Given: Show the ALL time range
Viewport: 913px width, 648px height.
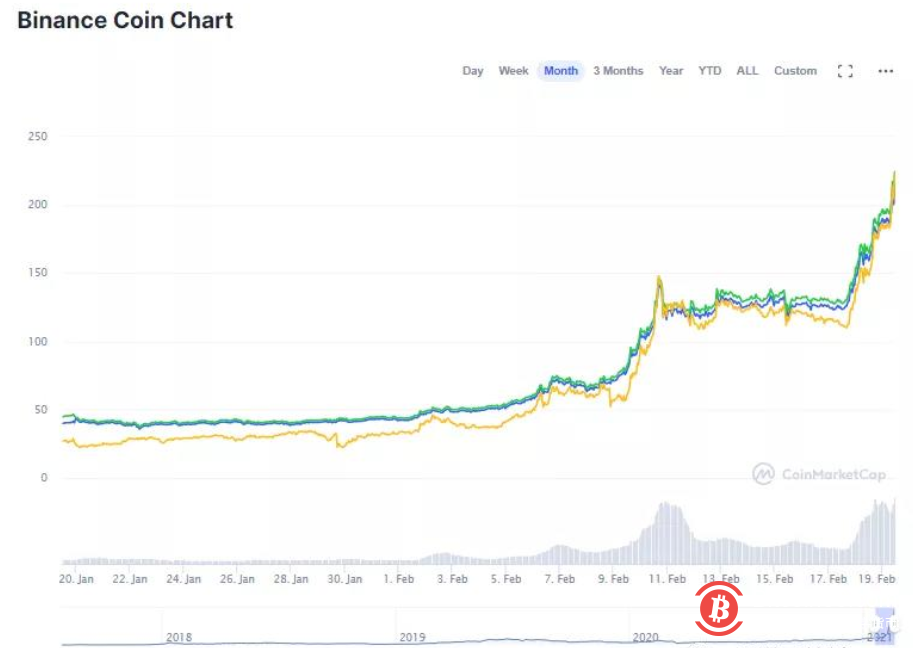Looking at the screenshot, I should [x=747, y=71].
